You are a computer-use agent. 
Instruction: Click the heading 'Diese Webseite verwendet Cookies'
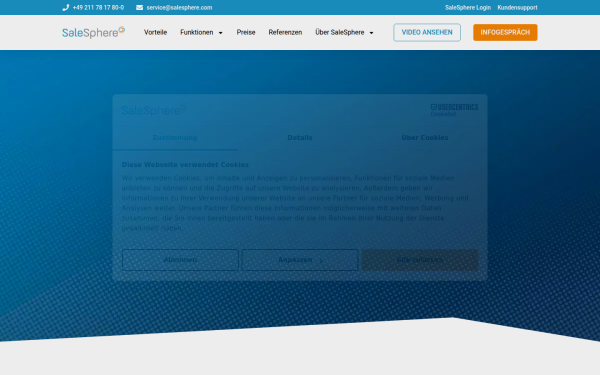185,165
